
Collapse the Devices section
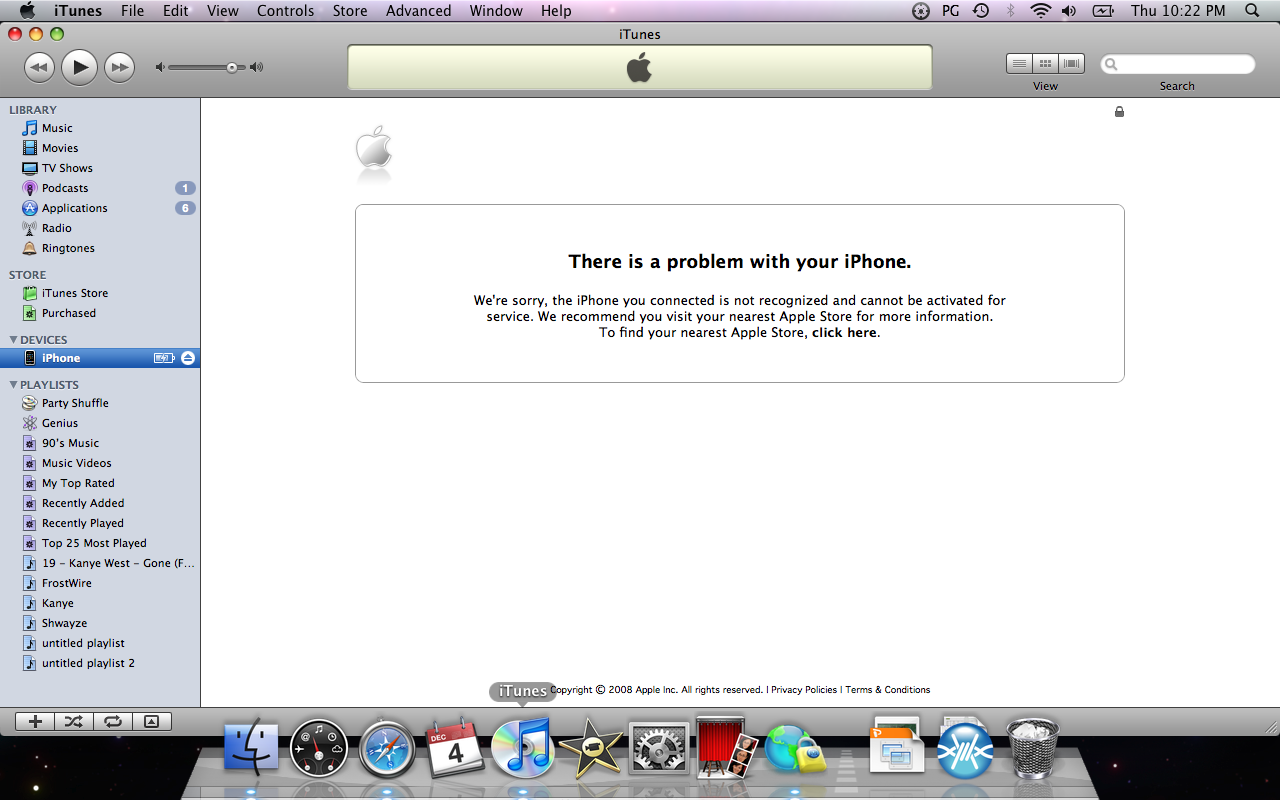click(x=13, y=340)
